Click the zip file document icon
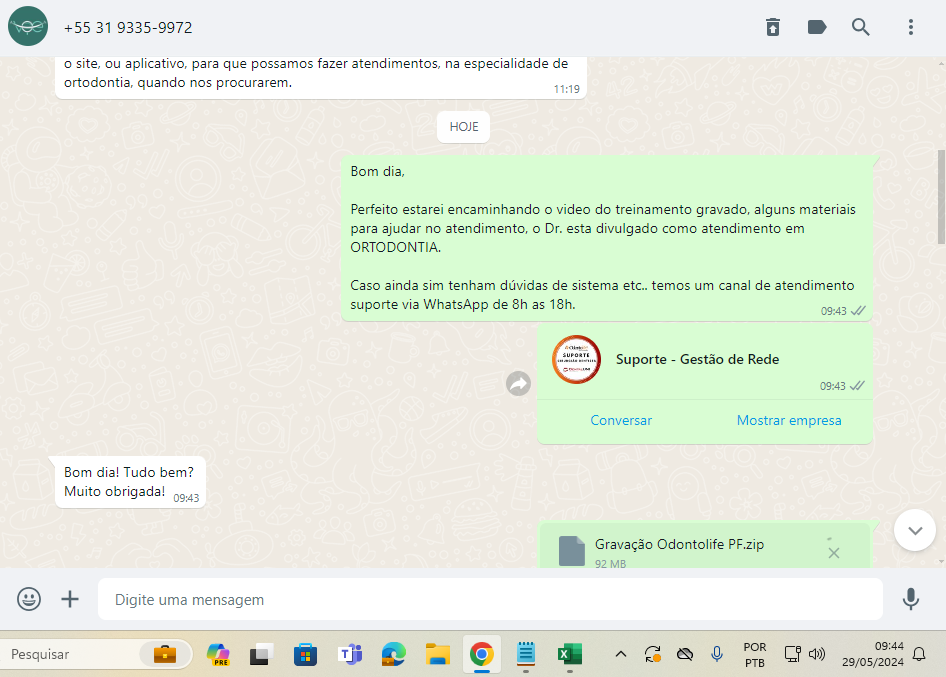Screen dimensions: 946x677 pos(571,551)
